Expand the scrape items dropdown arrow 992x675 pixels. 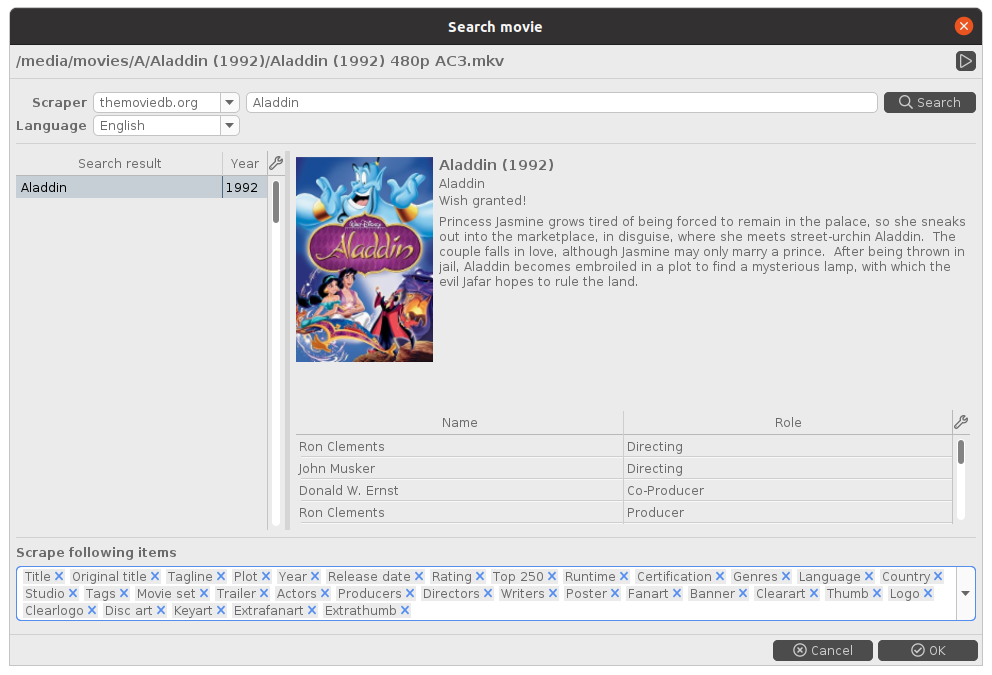pyautogui.click(x=965, y=593)
